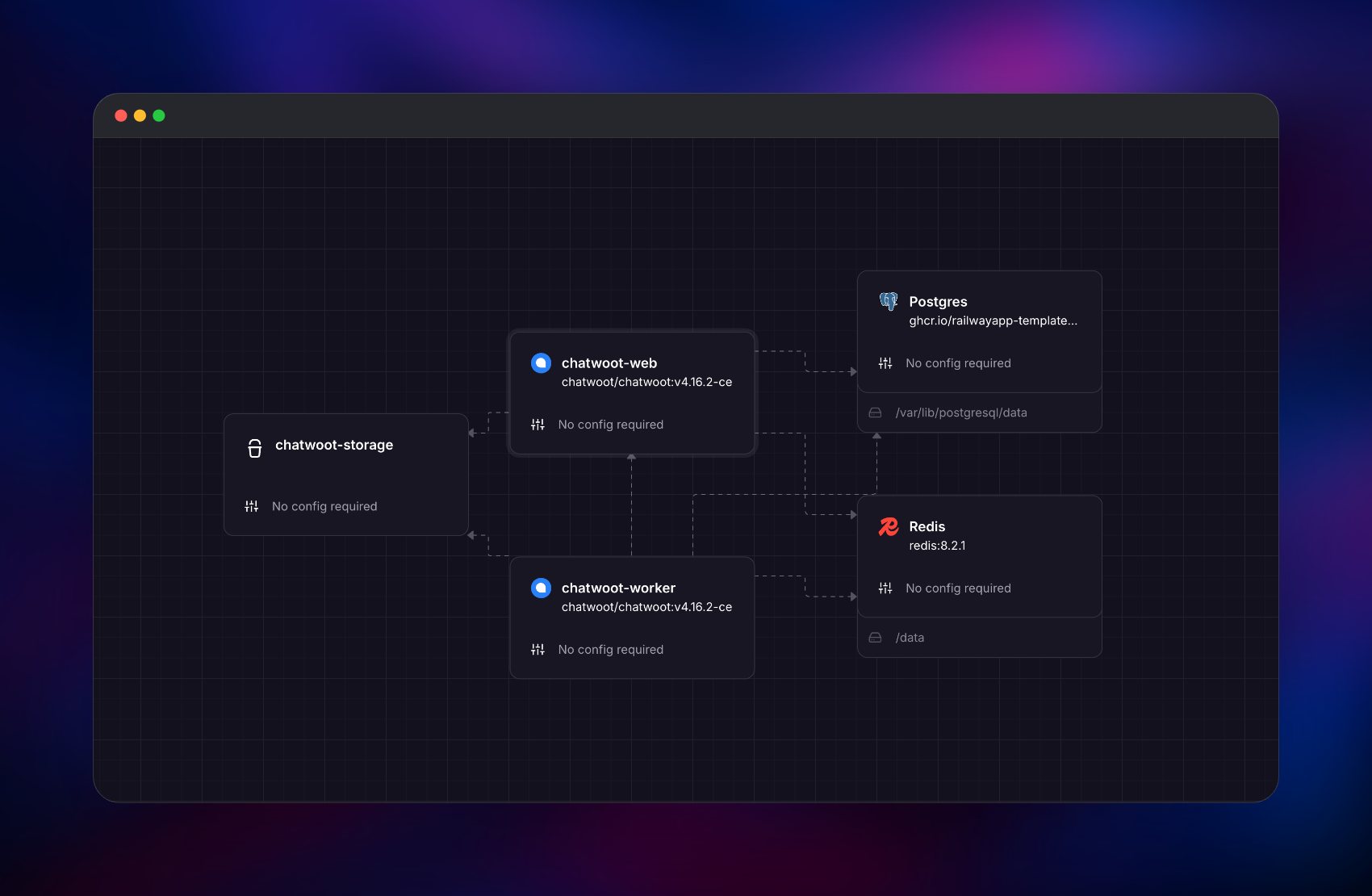Minimize the window with the yellow button
The height and width of the screenshot is (896, 1372).
140,115
